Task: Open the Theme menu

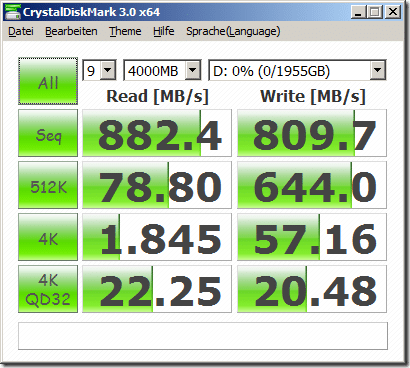Action: tap(125, 31)
